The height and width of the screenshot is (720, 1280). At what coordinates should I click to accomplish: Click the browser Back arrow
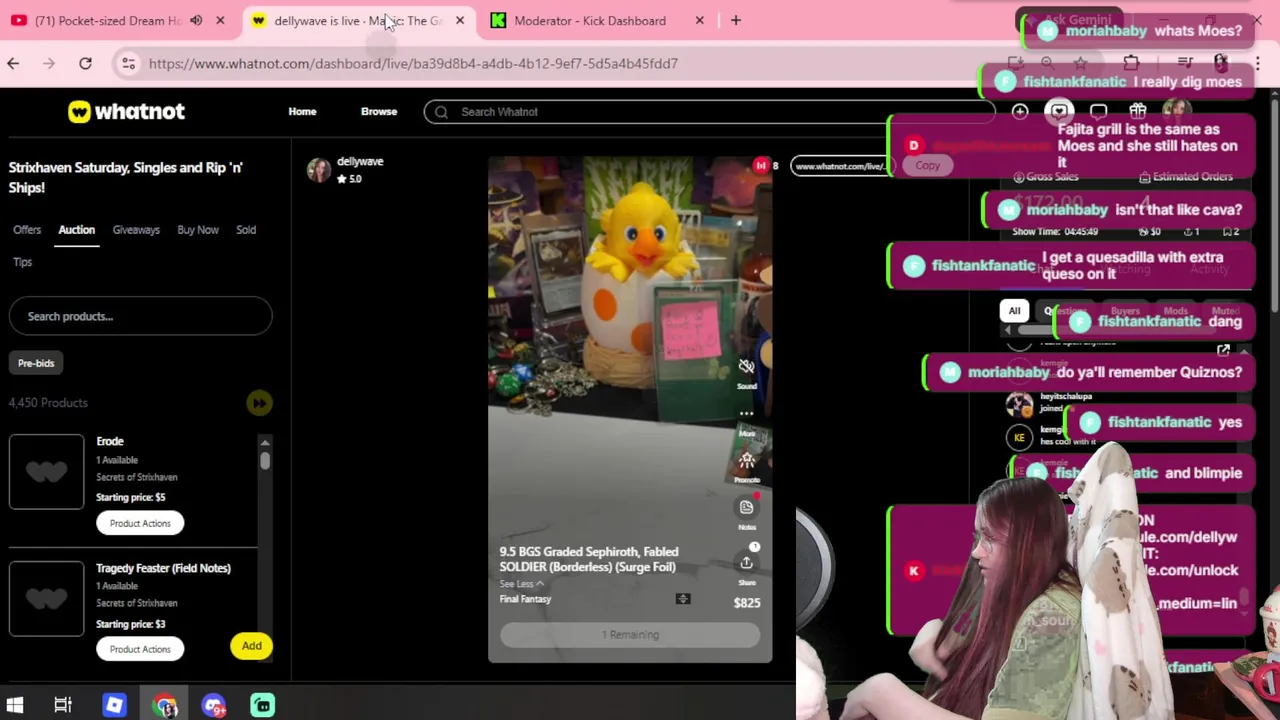tap(13, 63)
